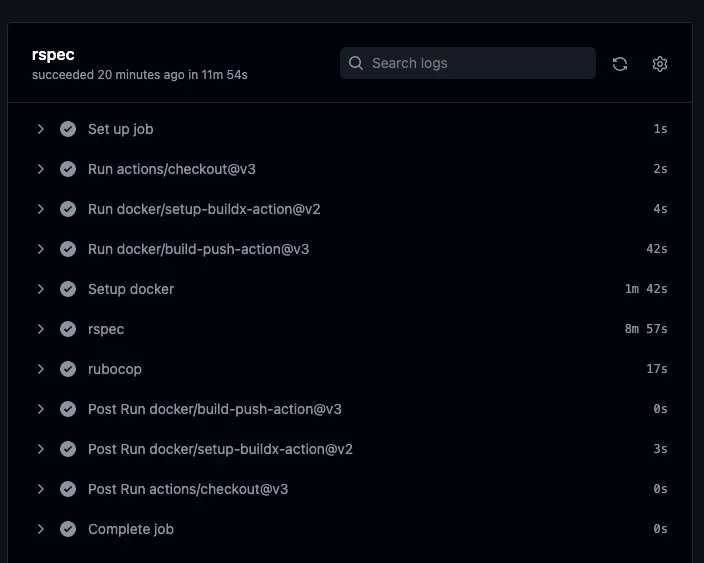The width and height of the screenshot is (704, 563).
Task: Click the success checkmark beside Set up job
Action: click(68, 129)
